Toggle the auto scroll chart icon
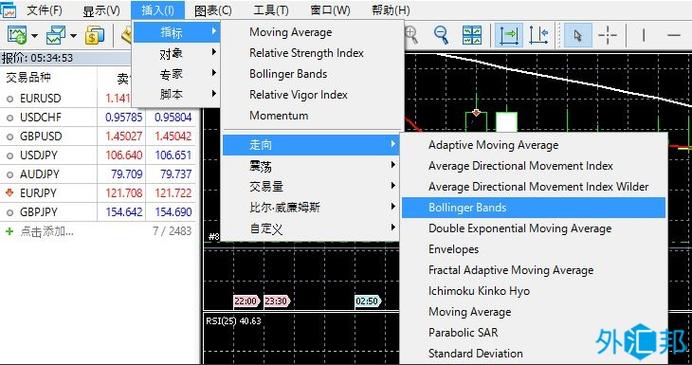This screenshot has width=692, height=365. click(x=508, y=35)
